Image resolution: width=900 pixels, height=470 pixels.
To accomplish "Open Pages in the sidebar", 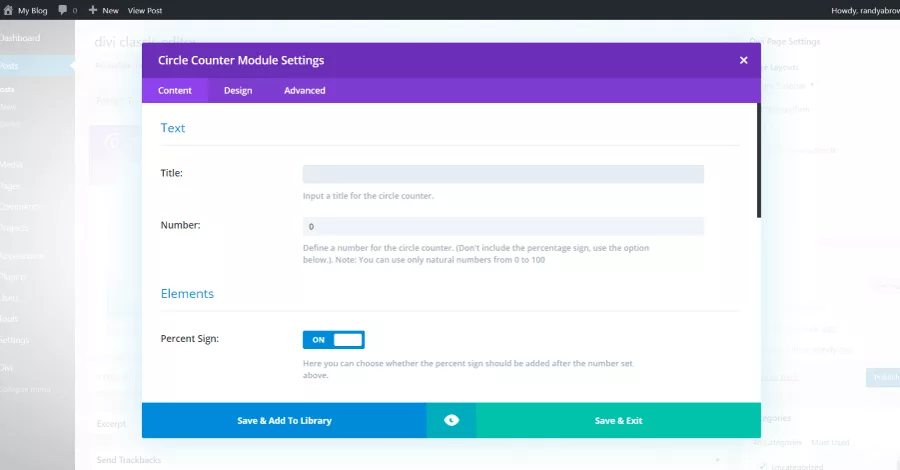I will [x=10, y=186].
